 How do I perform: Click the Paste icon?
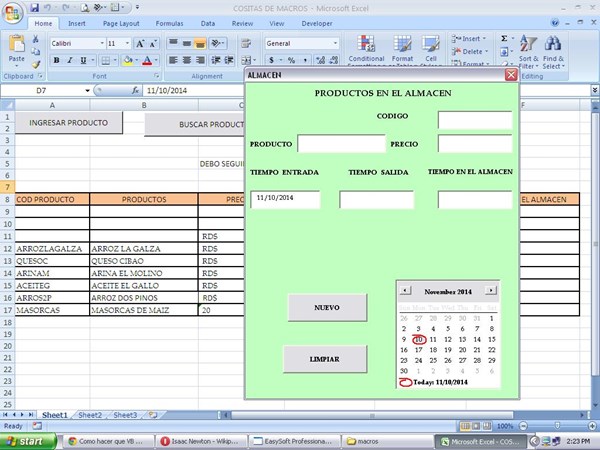[x=16, y=44]
